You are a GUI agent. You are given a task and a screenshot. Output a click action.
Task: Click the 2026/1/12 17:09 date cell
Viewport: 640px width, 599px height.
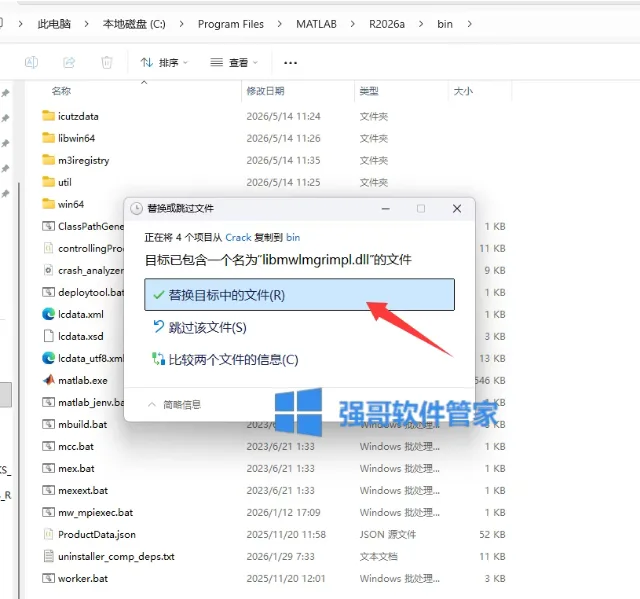coord(283,512)
